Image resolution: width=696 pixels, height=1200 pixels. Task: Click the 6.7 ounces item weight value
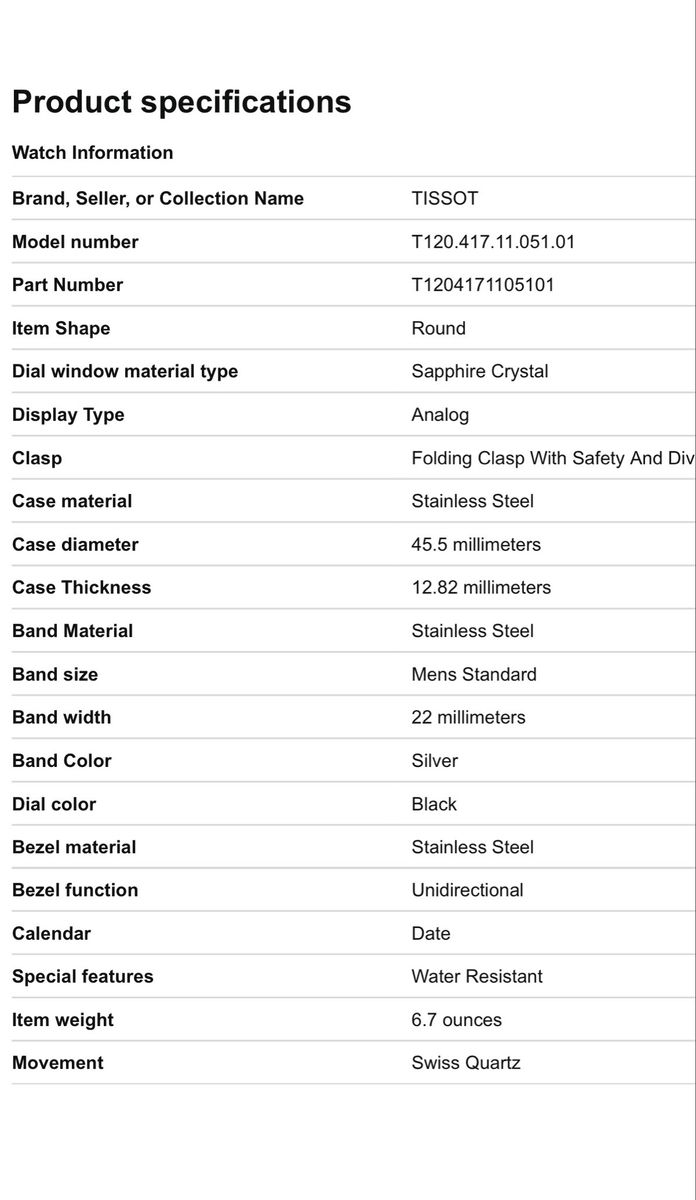coord(456,1020)
